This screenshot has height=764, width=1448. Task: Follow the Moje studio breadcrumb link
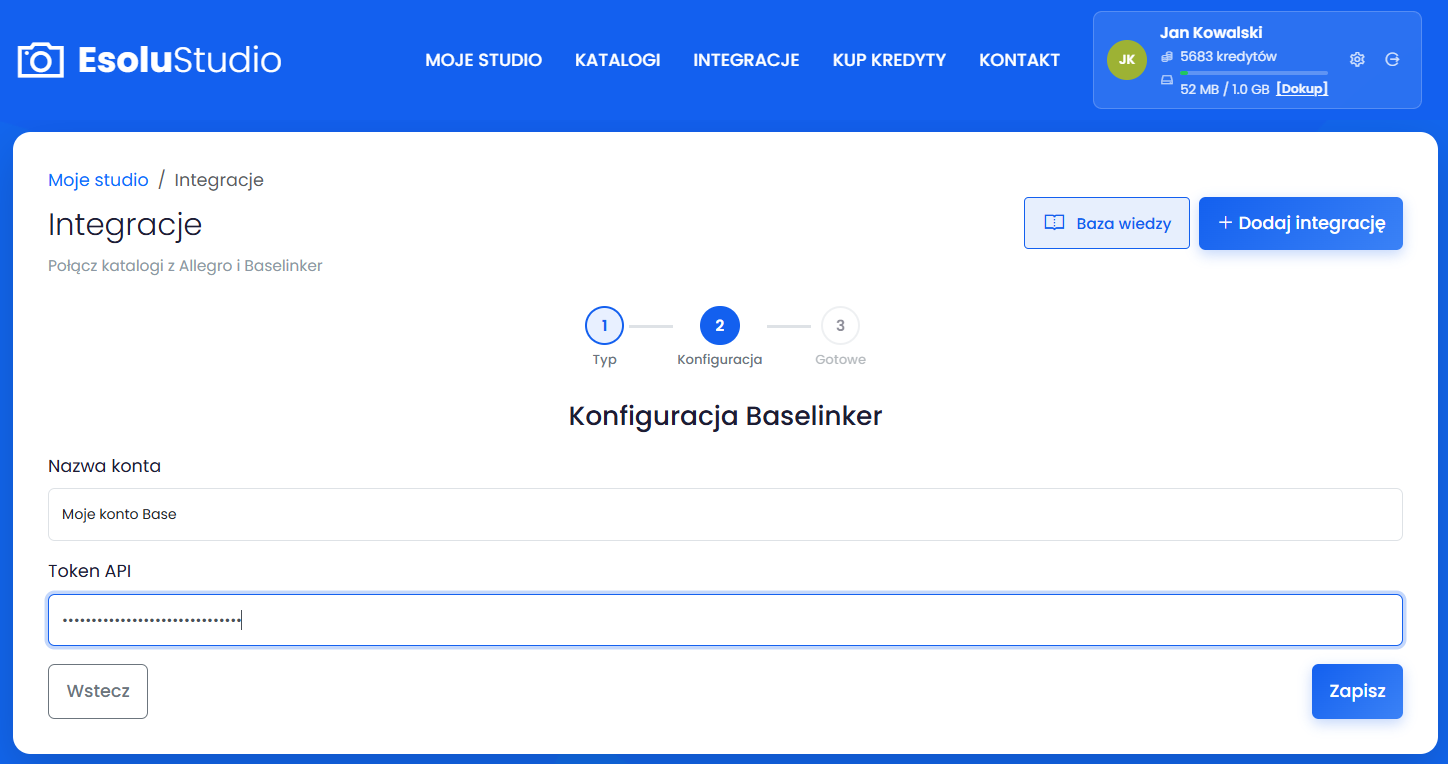point(98,180)
